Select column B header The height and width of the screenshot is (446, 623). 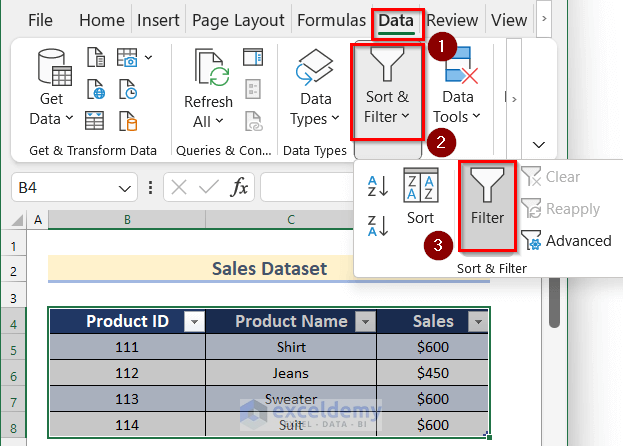coord(127,220)
